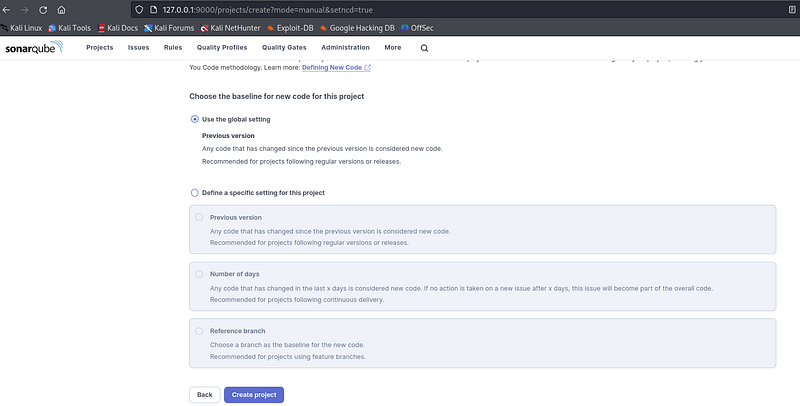The image size is (800, 406).
Task: Select Define a specific setting radio
Action: [x=194, y=193]
